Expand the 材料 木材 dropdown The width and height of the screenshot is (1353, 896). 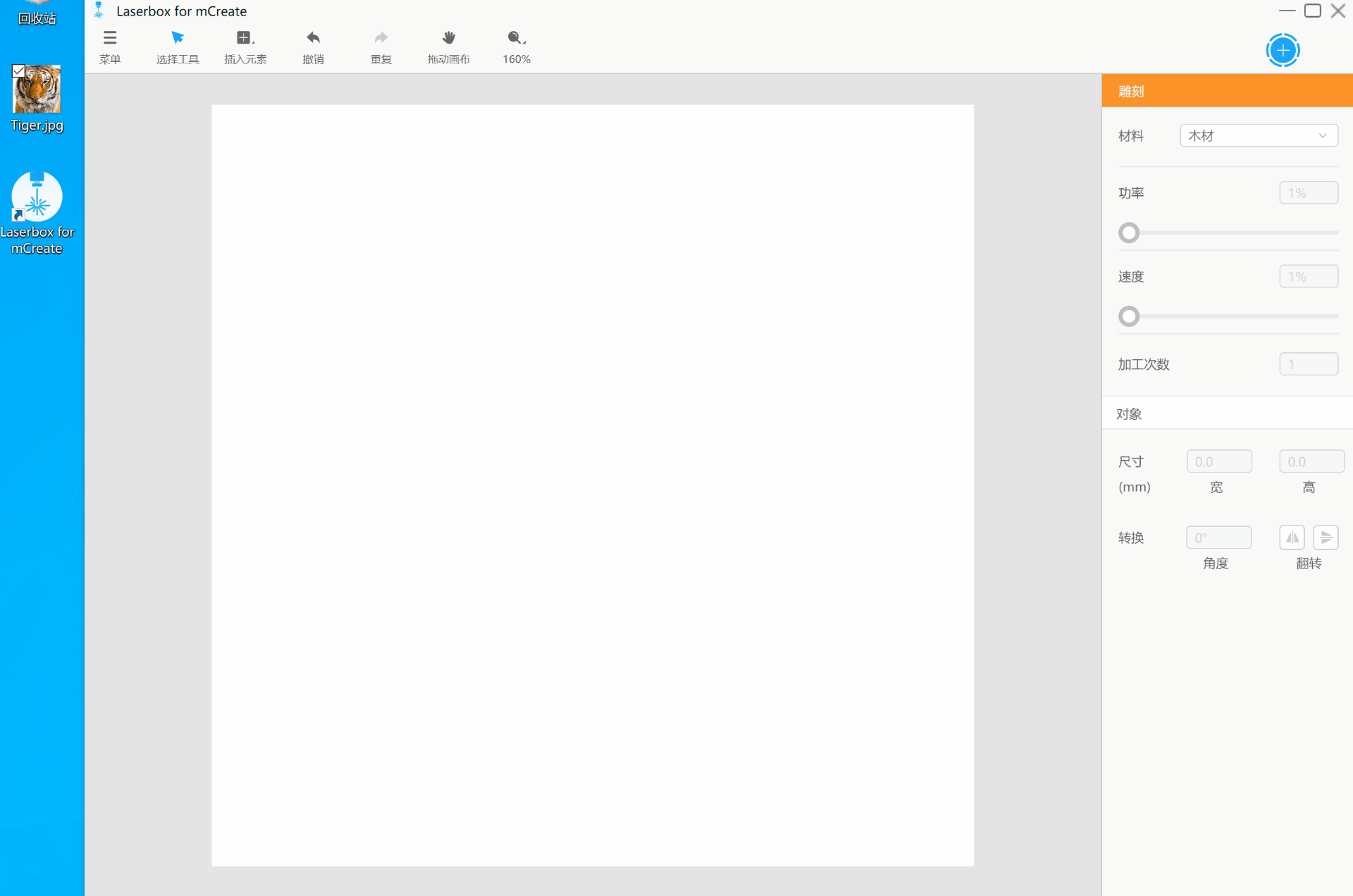click(1247, 136)
